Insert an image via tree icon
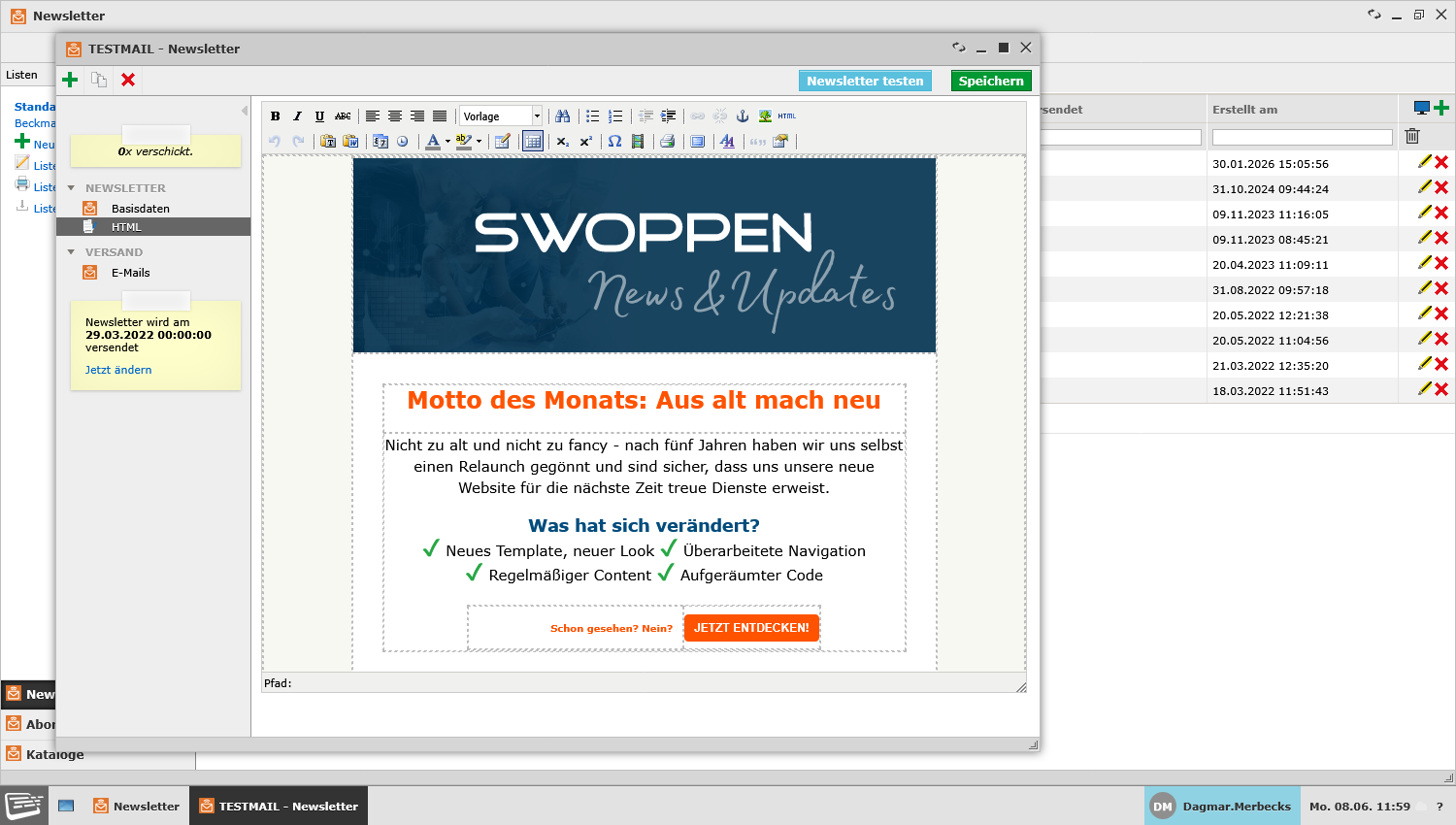 pos(765,116)
